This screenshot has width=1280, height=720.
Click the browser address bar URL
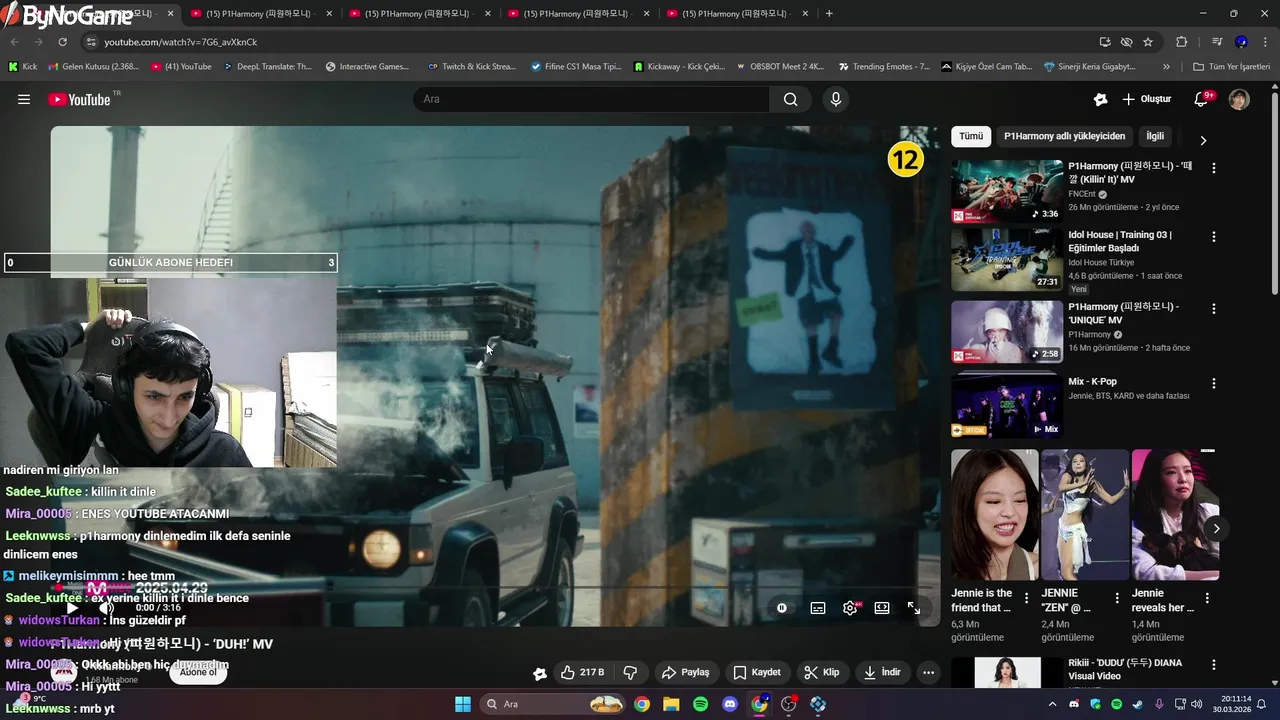click(x=180, y=42)
